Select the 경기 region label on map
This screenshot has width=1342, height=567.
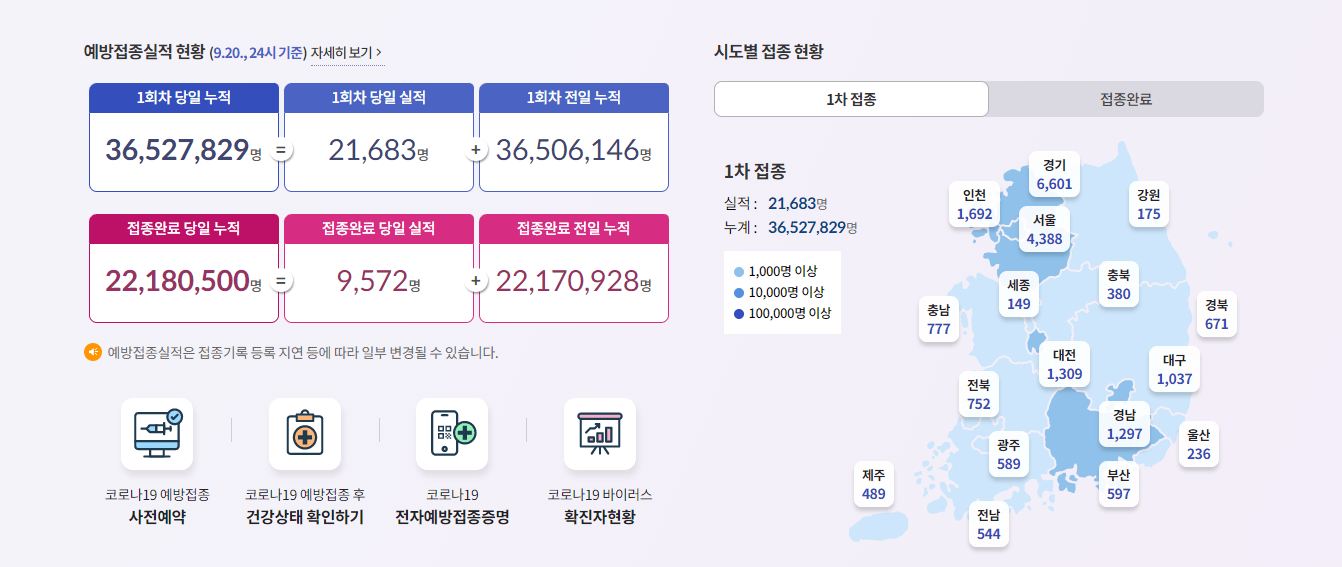coord(1054,175)
